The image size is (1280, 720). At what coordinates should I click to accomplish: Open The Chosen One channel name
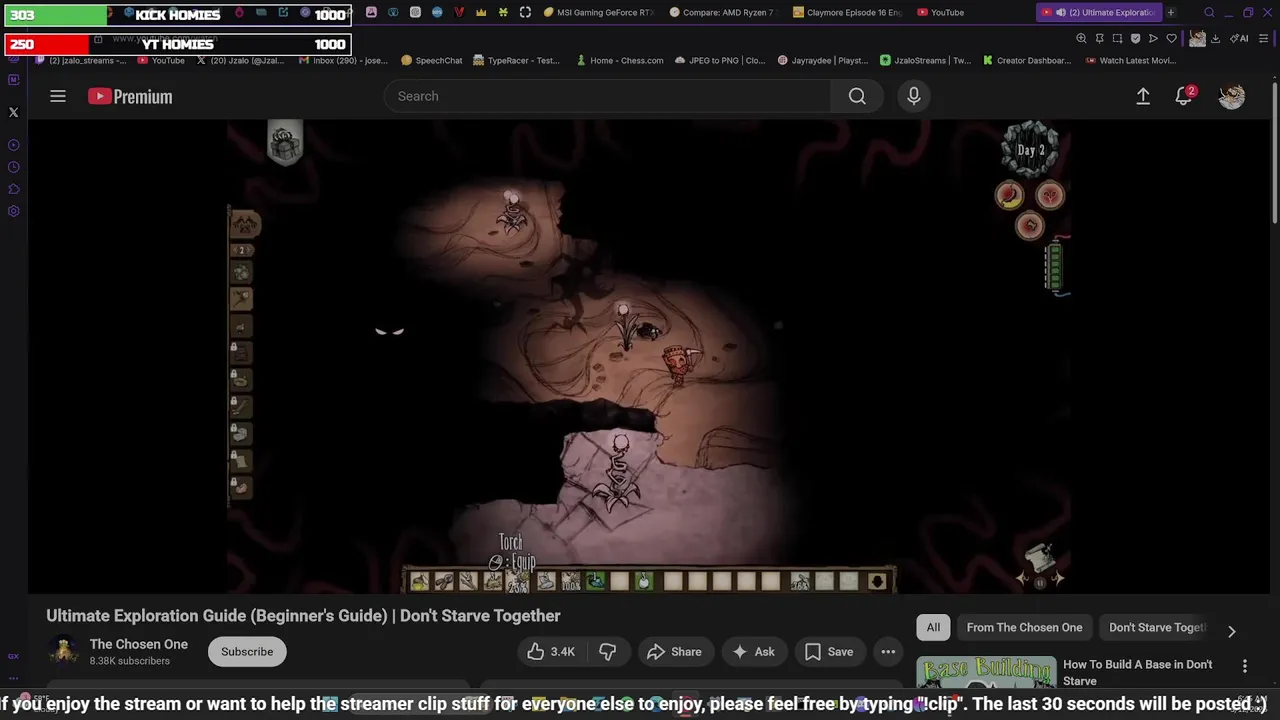(x=139, y=644)
